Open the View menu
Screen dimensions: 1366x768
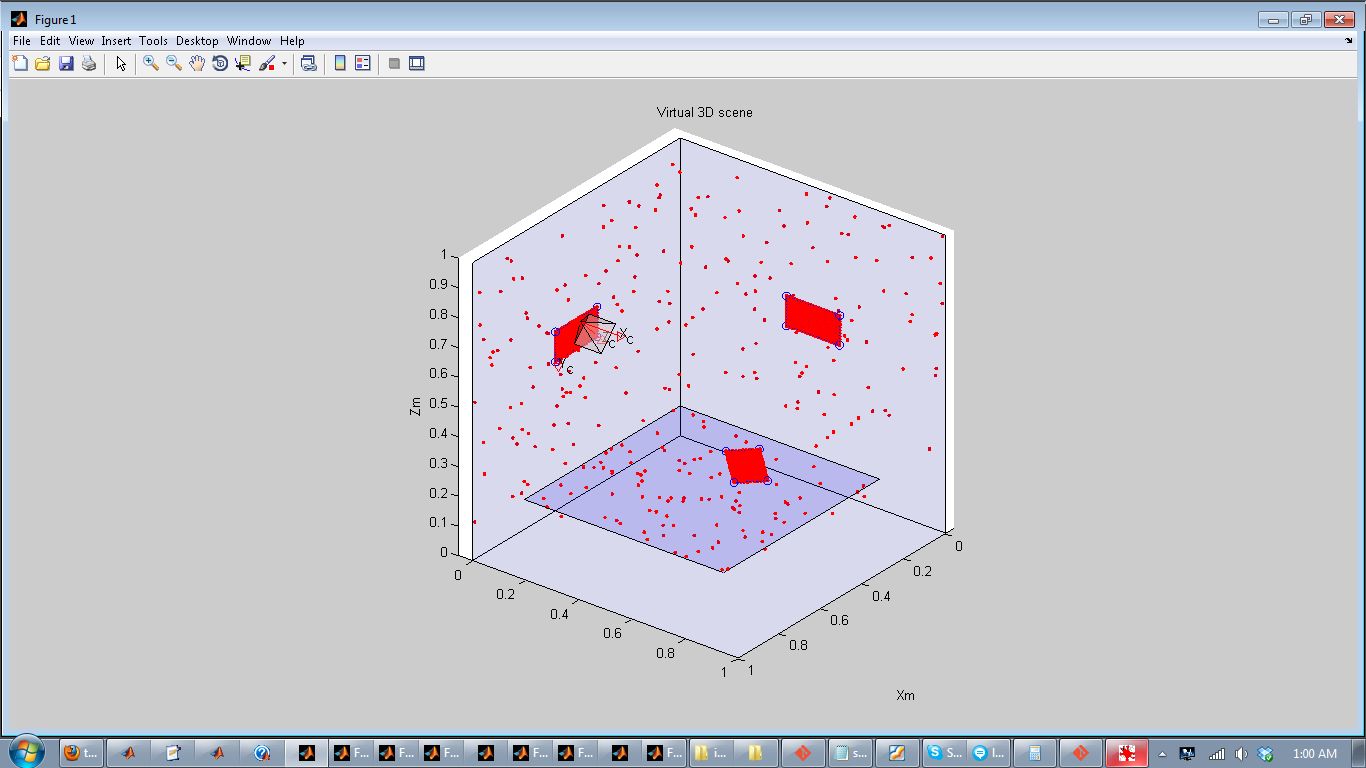[81, 41]
